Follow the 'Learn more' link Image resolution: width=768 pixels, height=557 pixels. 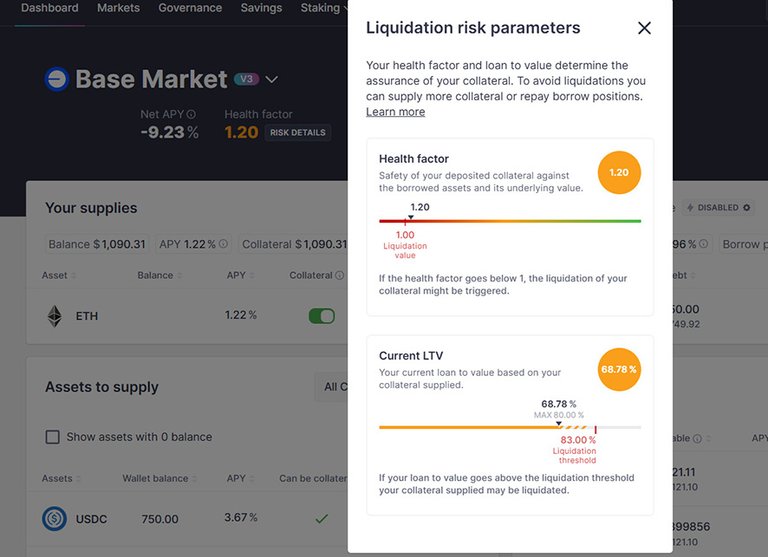pos(395,112)
